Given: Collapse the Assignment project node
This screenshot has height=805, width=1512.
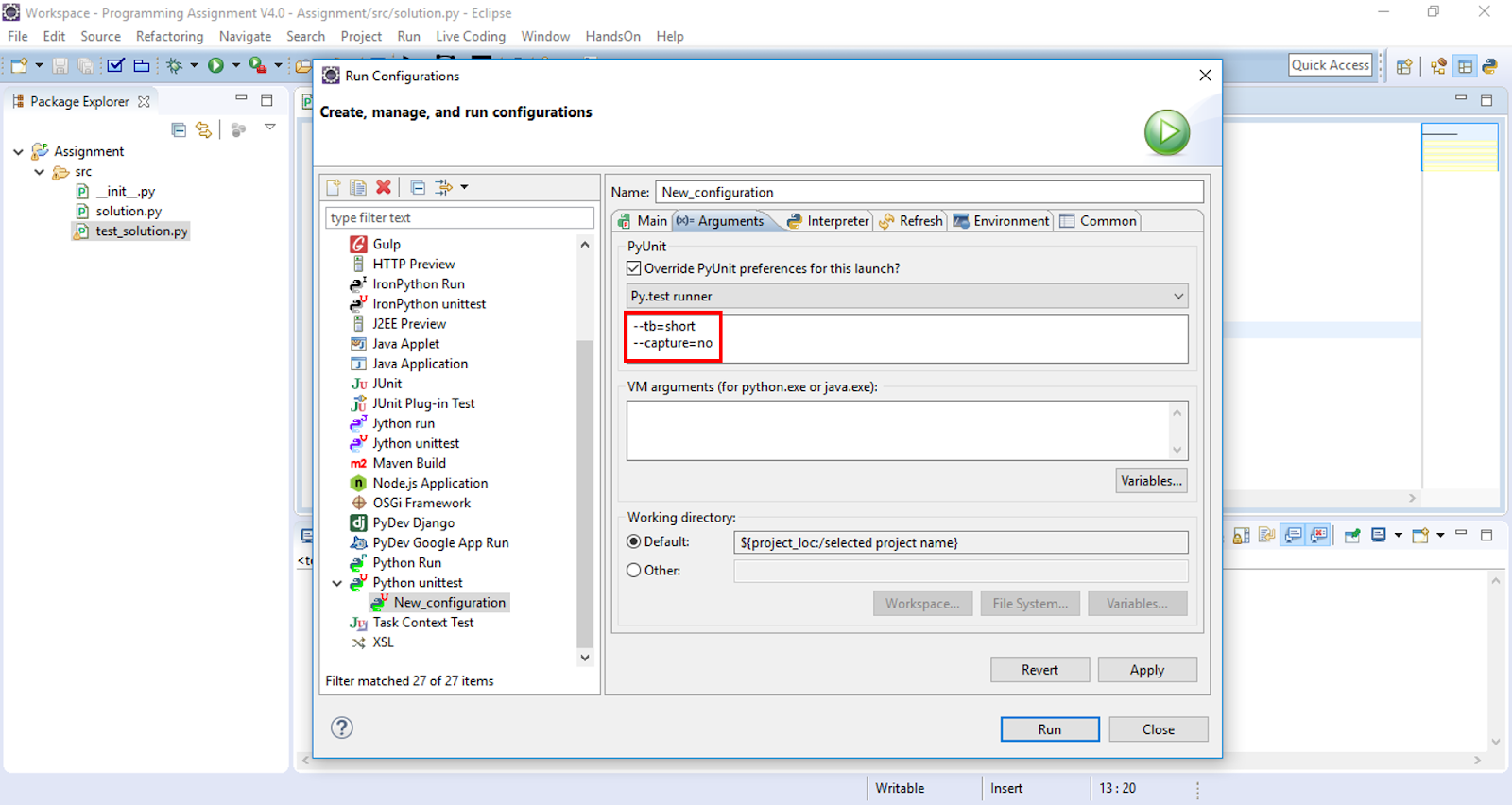Looking at the screenshot, I should (x=18, y=151).
